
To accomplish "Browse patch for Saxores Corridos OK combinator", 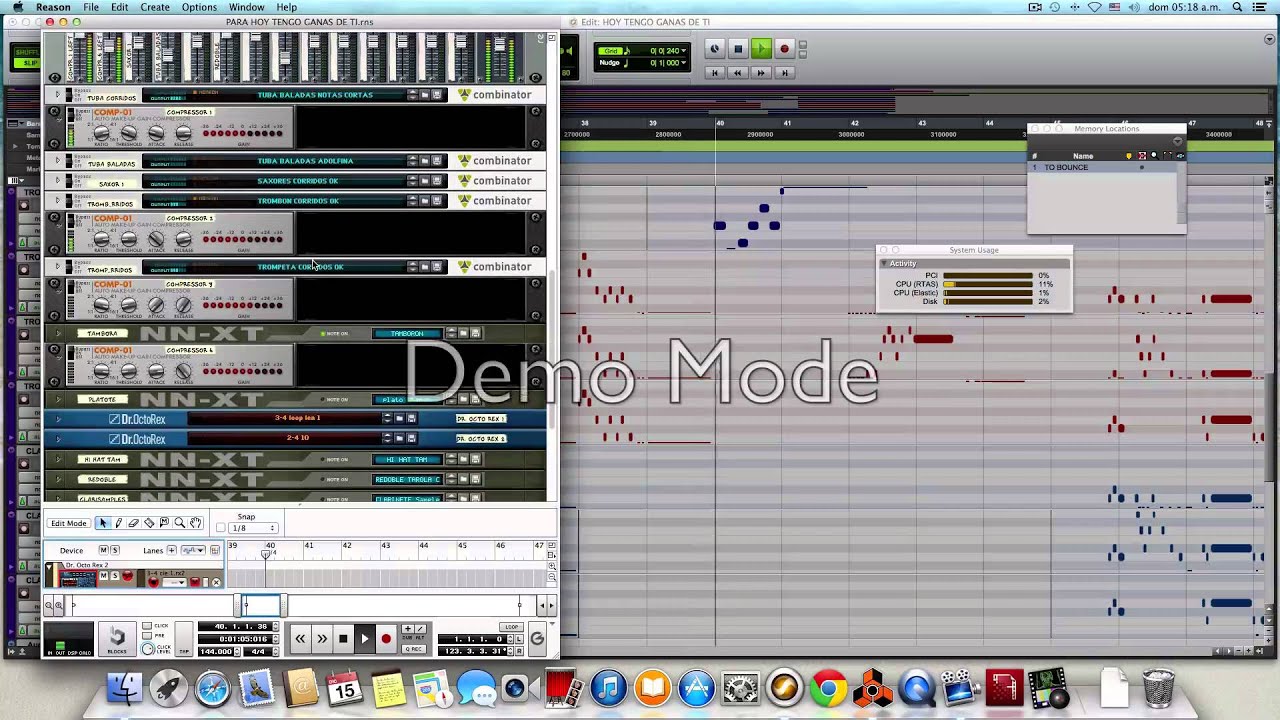I will click(425, 181).
